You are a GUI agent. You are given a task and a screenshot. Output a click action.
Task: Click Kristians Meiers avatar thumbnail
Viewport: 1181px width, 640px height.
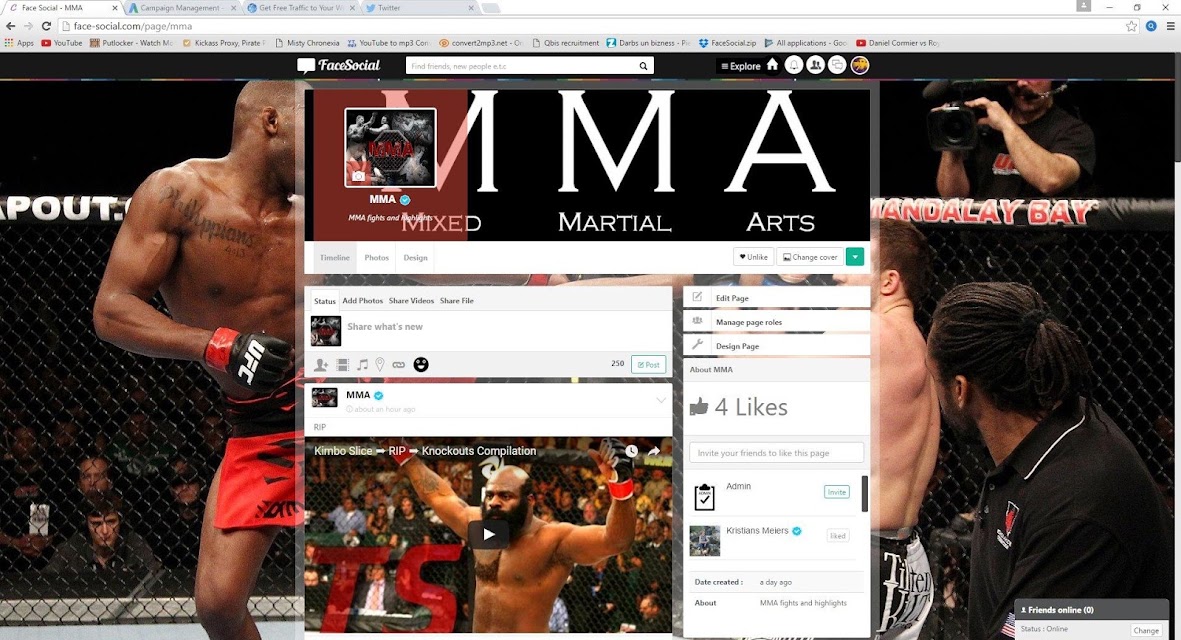[705, 541]
